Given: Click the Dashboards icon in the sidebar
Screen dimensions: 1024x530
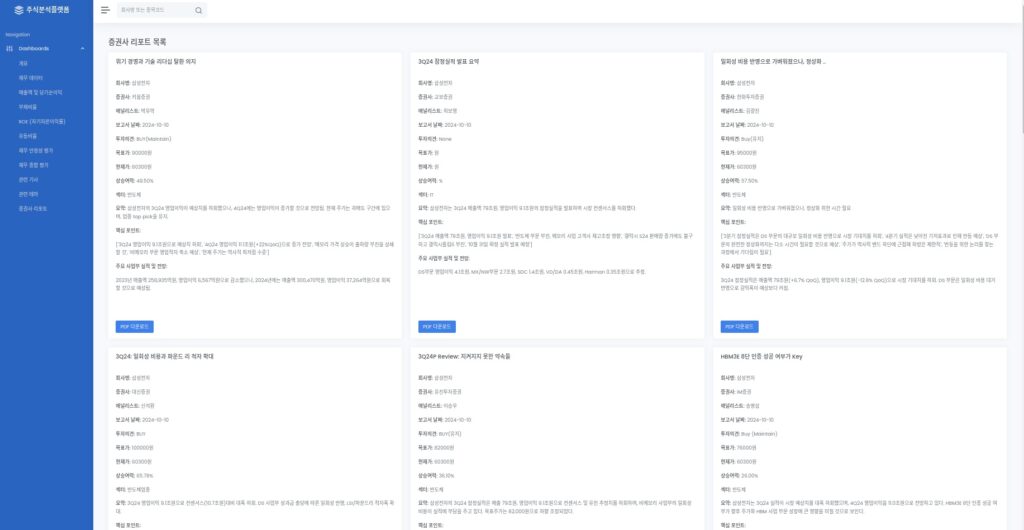Looking at the screenshot, I should coord(9,48).
